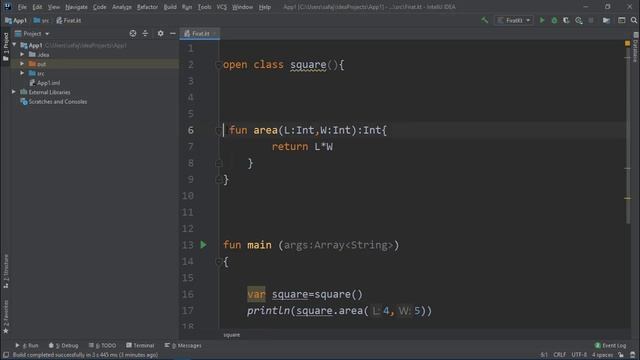Screen dimensions: 640x360
Task: Open the Project view selector dropdown
Action: pos(32,33)
